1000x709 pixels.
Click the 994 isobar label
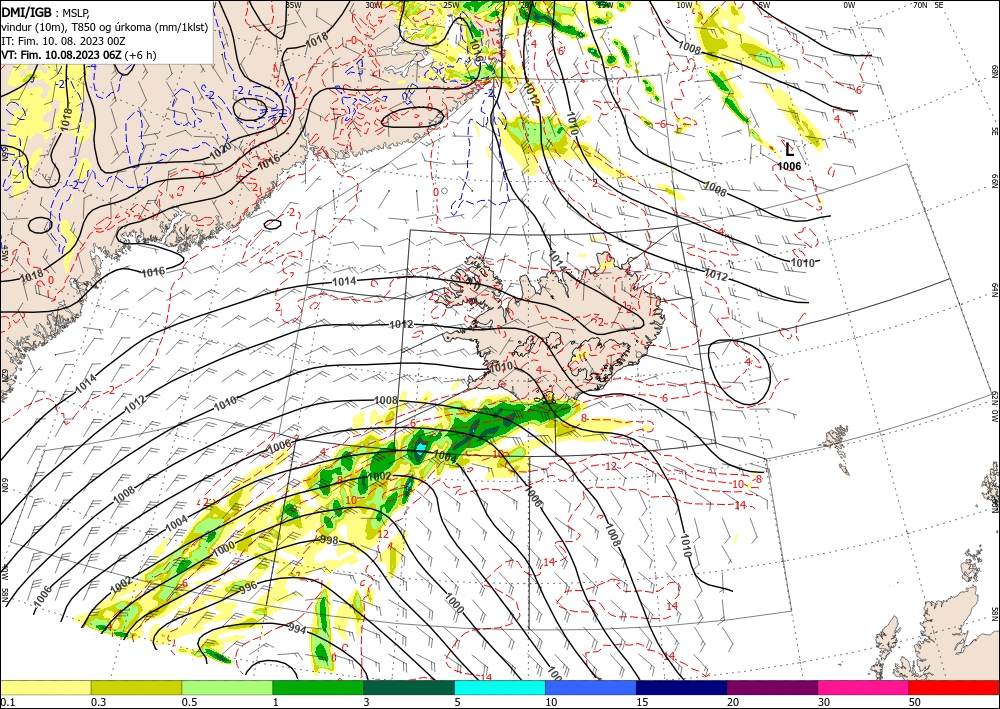[x=297, y=630]
